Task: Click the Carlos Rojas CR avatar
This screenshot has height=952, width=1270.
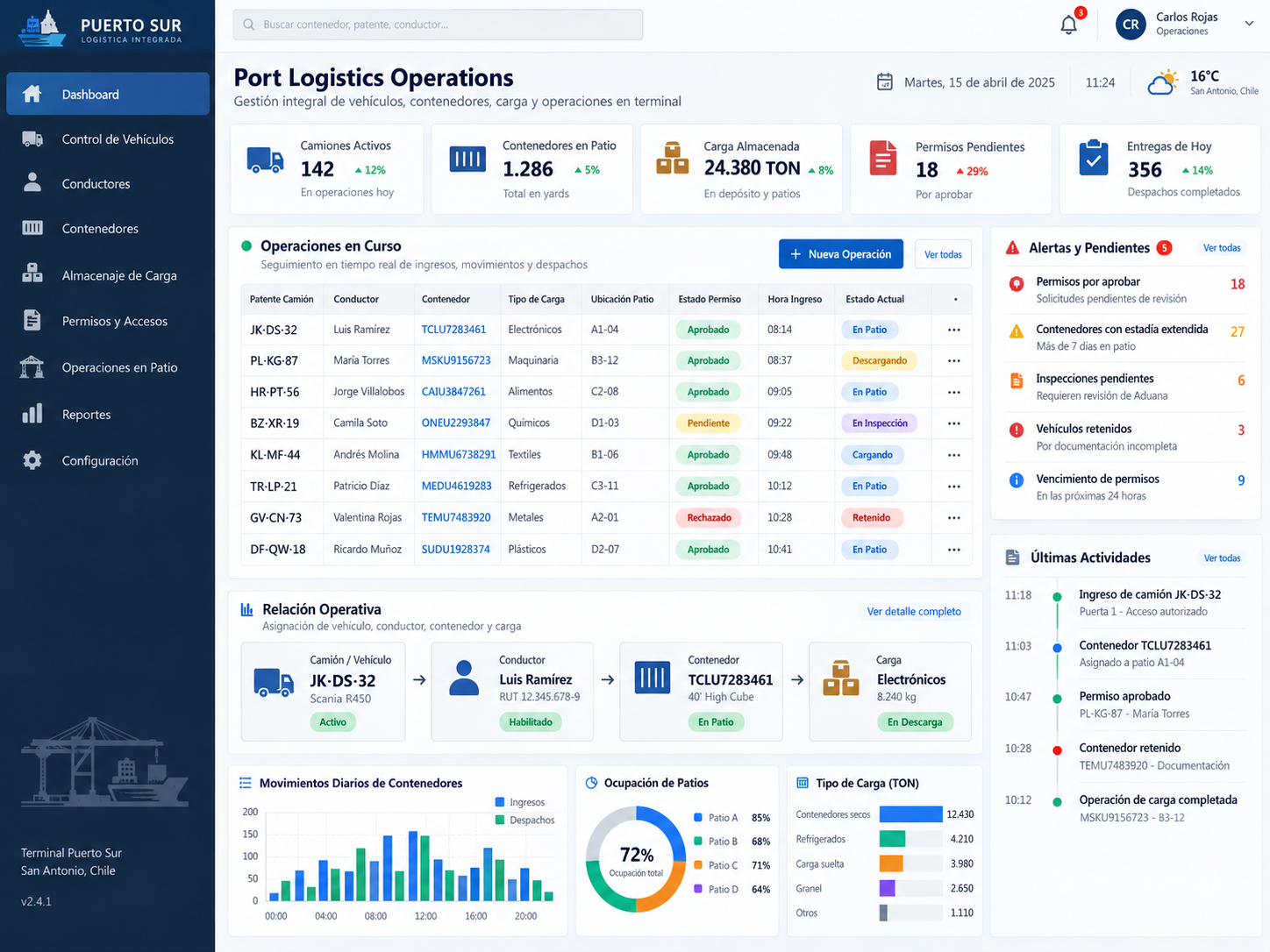Action: click(x=1131, y=25)
